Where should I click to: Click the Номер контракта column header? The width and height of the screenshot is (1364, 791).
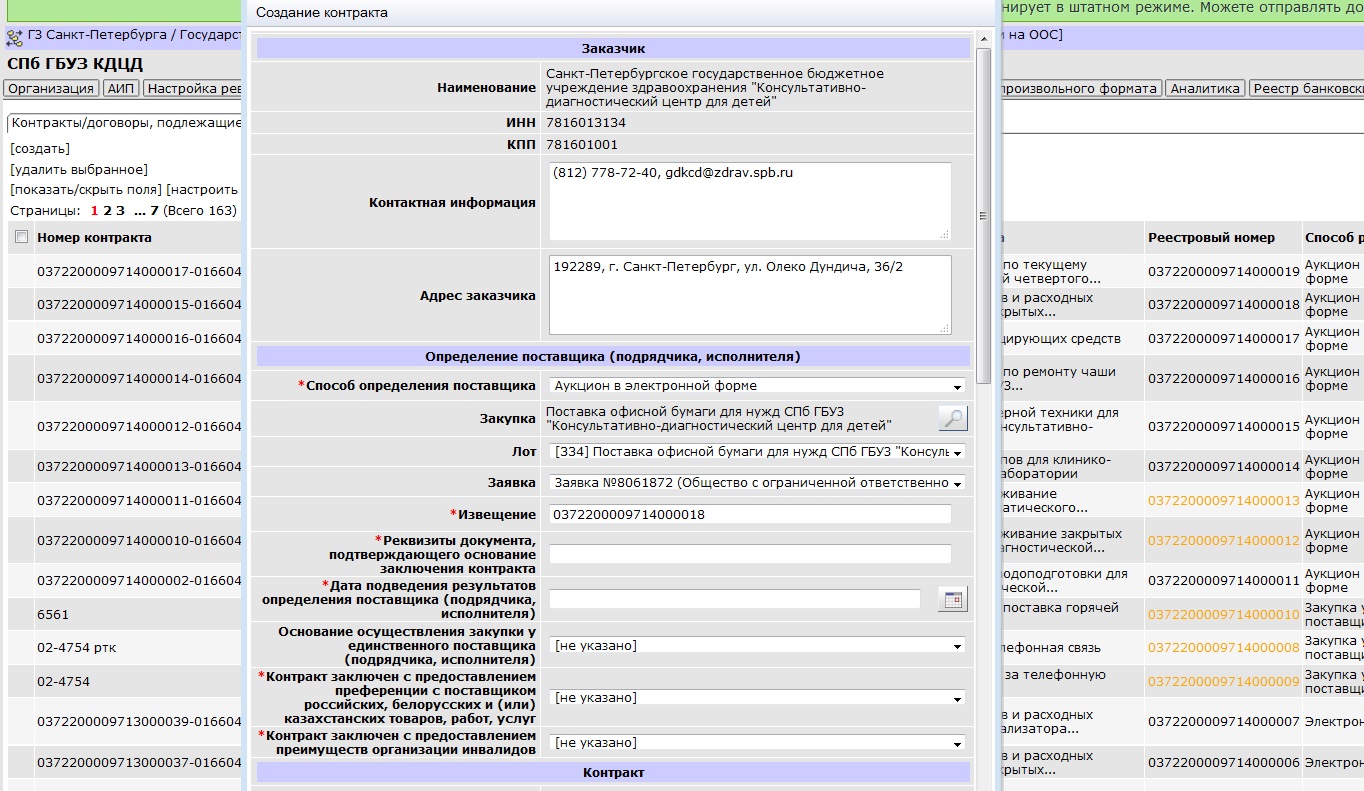[94, 237]
